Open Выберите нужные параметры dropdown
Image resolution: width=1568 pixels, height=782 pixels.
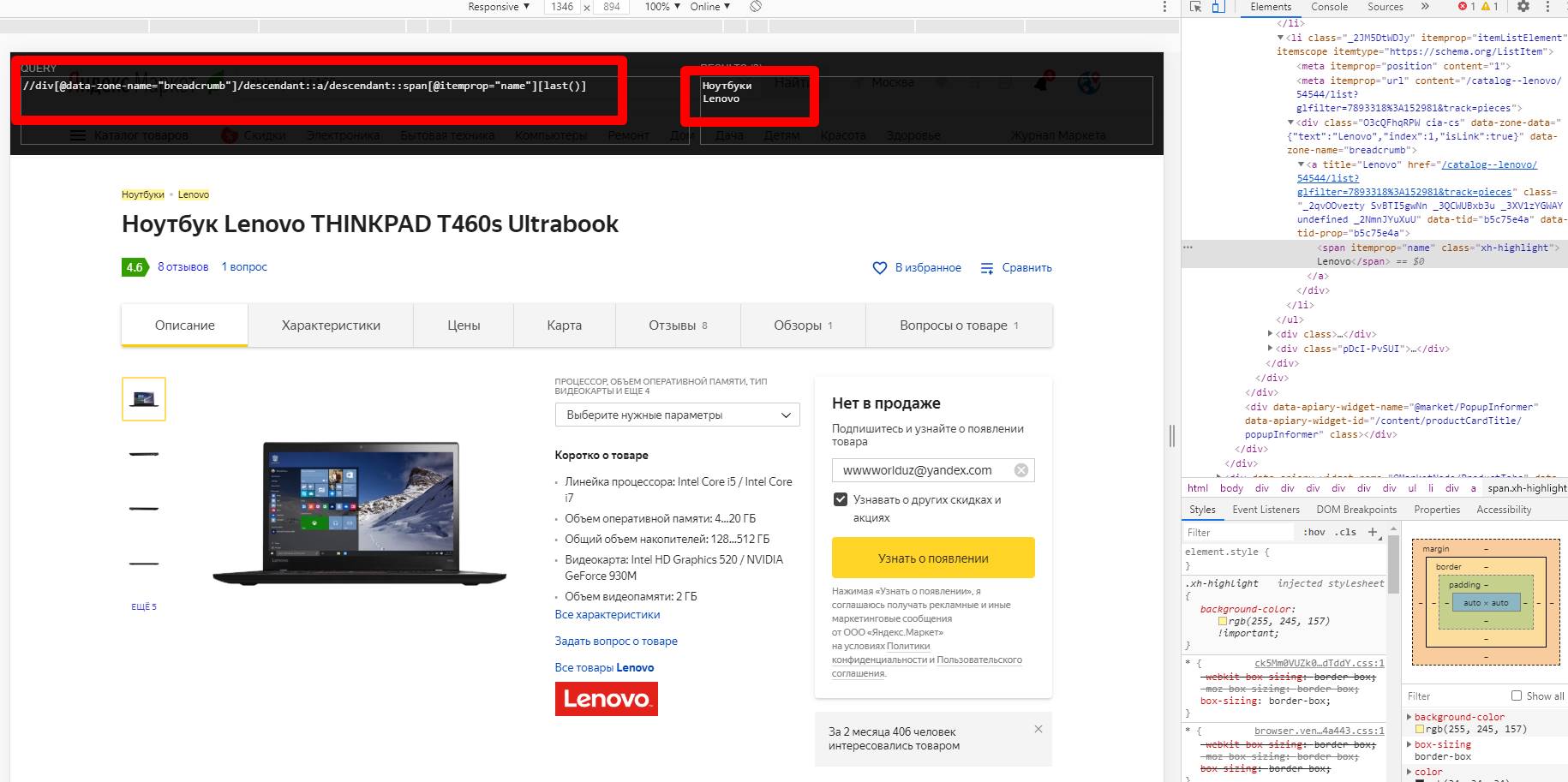point(677,415)
